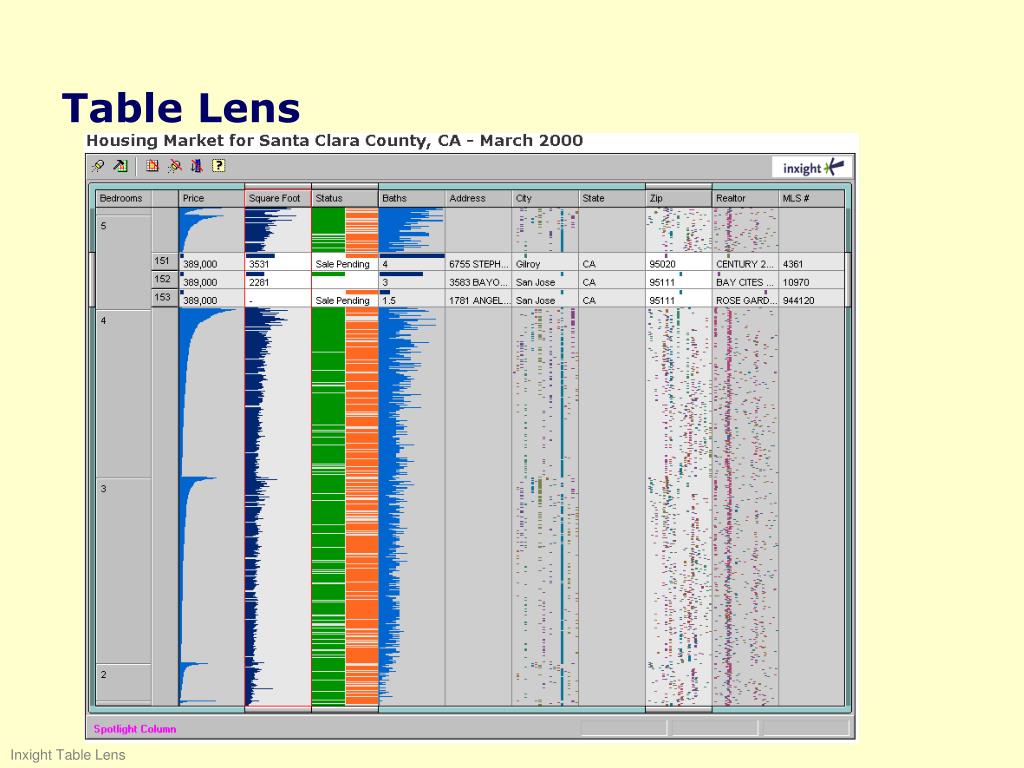This screenshot has width=1024, height=768.
Task: Click realtor BAY CITES...
Action: [745, 283]
